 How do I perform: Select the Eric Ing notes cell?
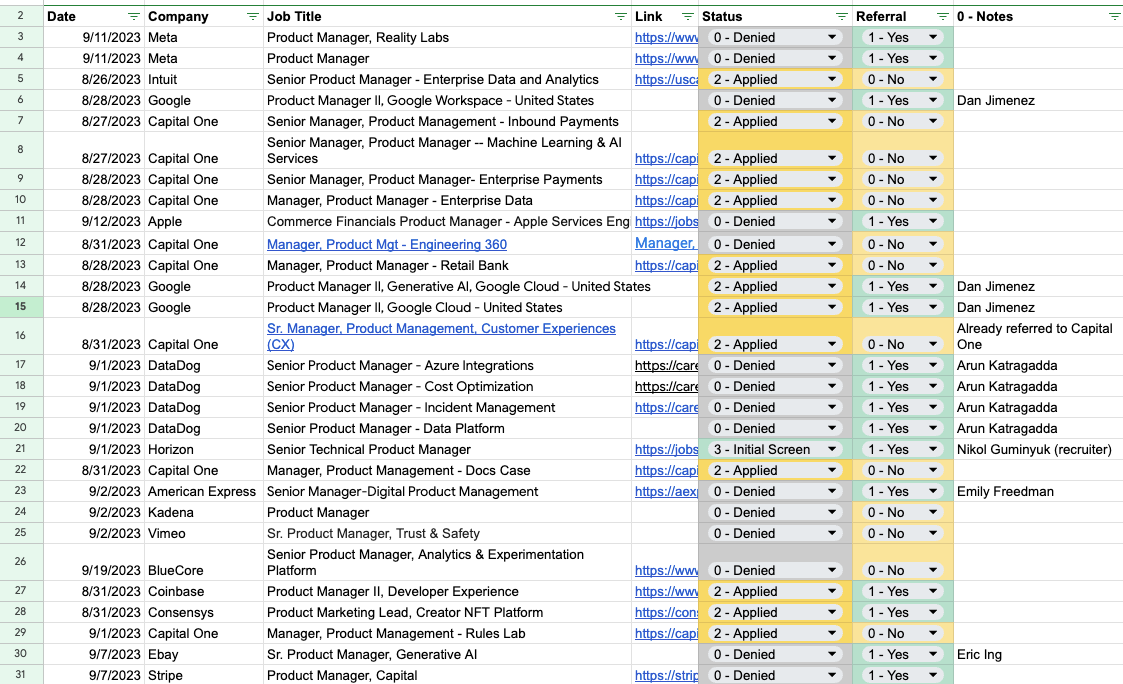pos(1038,655)
